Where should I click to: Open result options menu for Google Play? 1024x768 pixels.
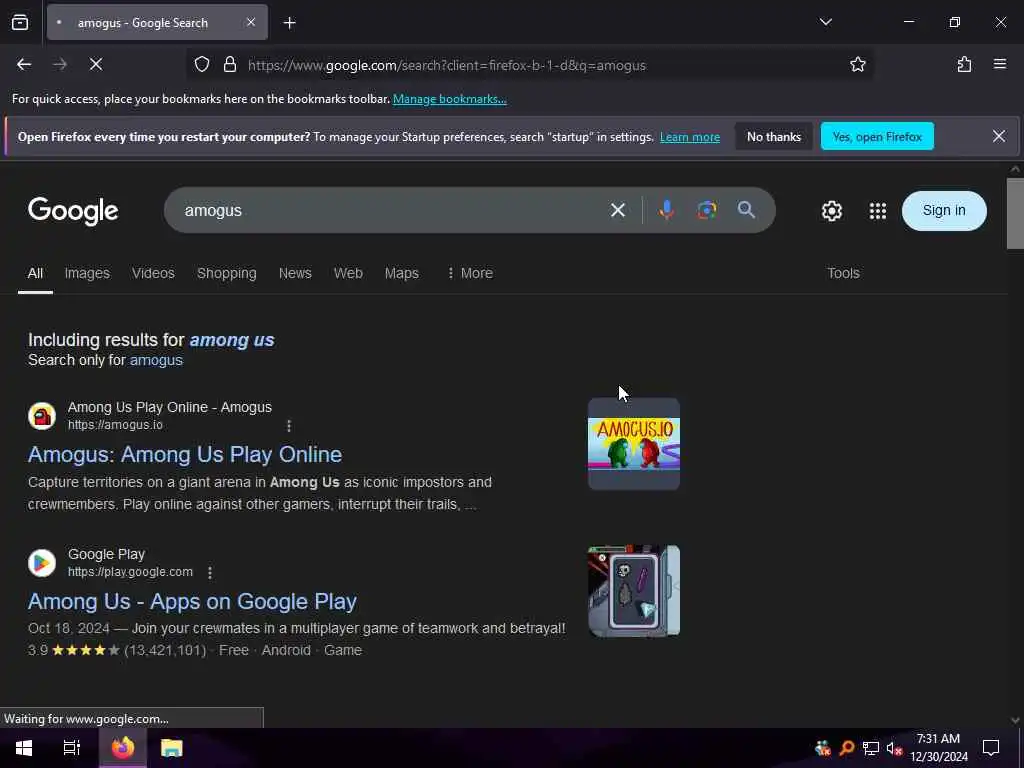point(210,573)
